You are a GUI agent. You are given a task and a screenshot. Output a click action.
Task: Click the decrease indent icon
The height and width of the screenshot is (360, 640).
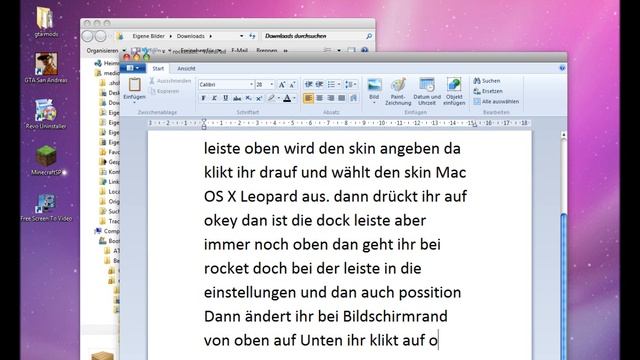309,84
